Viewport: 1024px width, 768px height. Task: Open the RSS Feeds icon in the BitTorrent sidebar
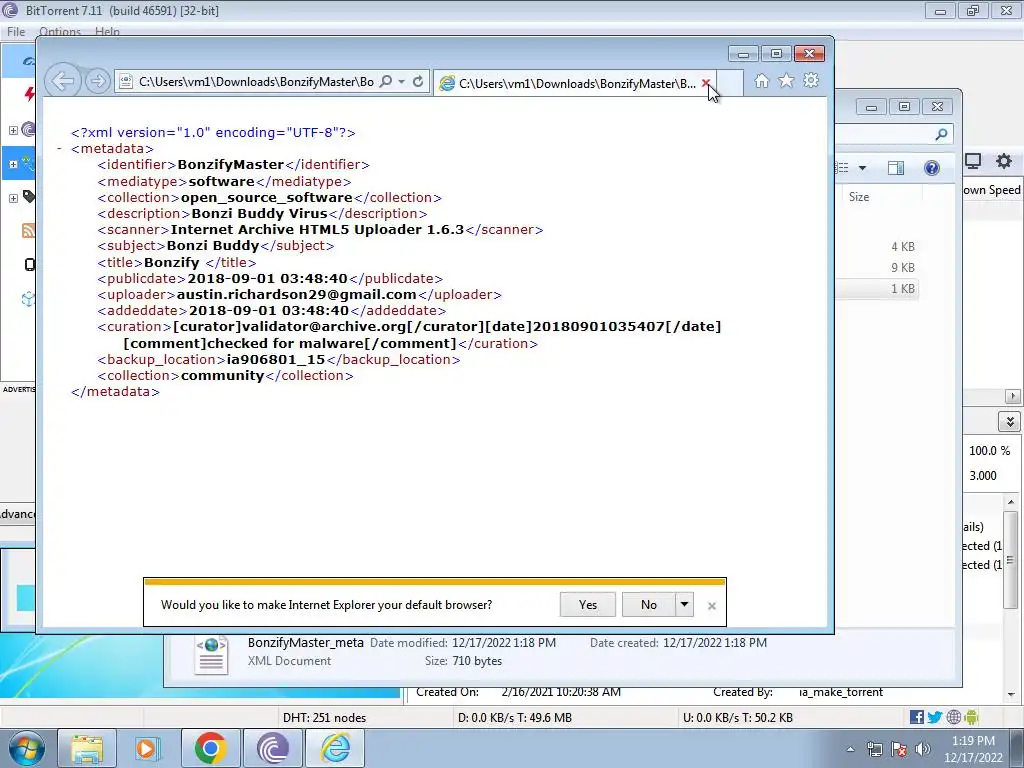(29, 231)
